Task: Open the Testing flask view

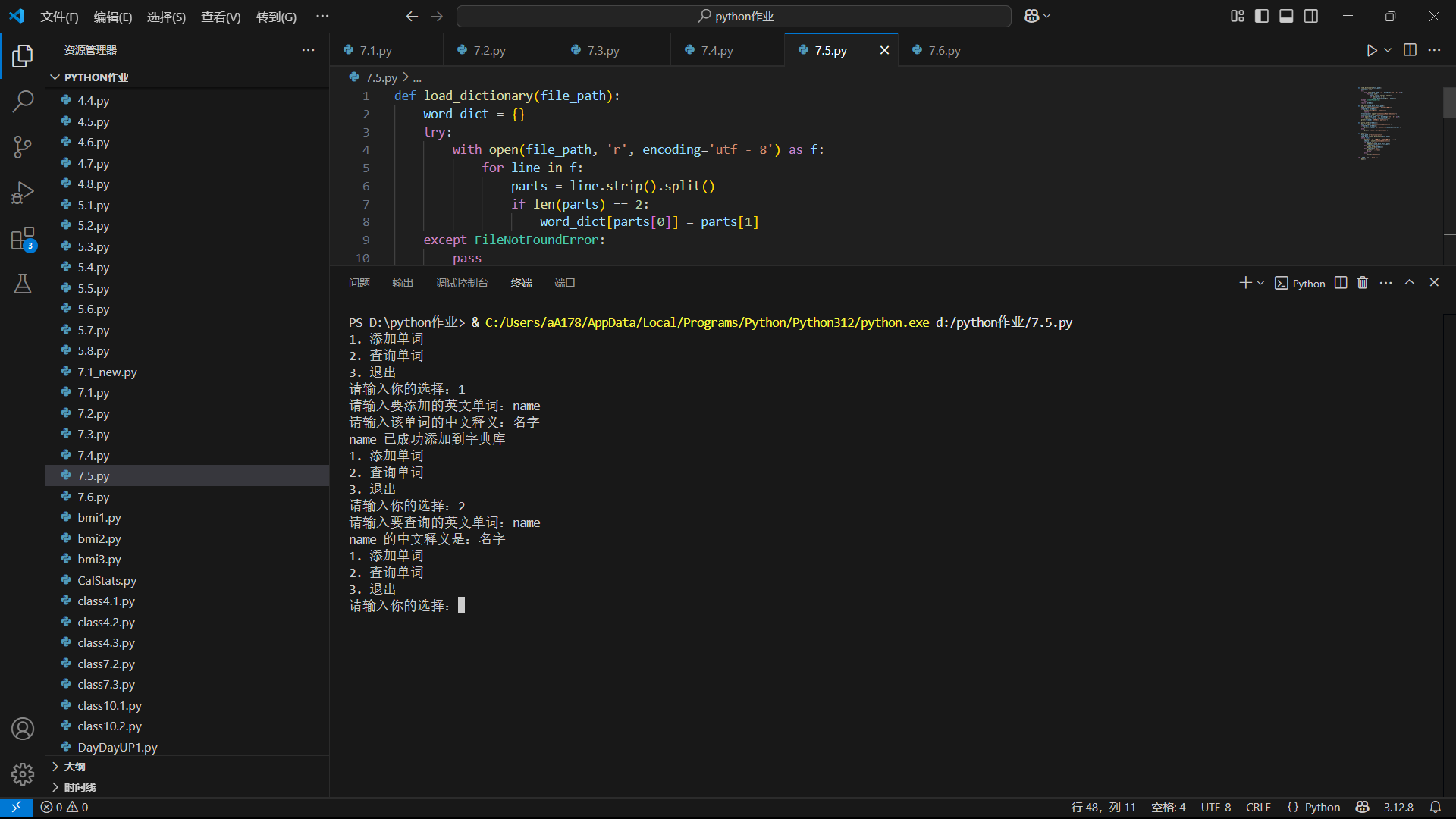Action: (x=23, y=284)
